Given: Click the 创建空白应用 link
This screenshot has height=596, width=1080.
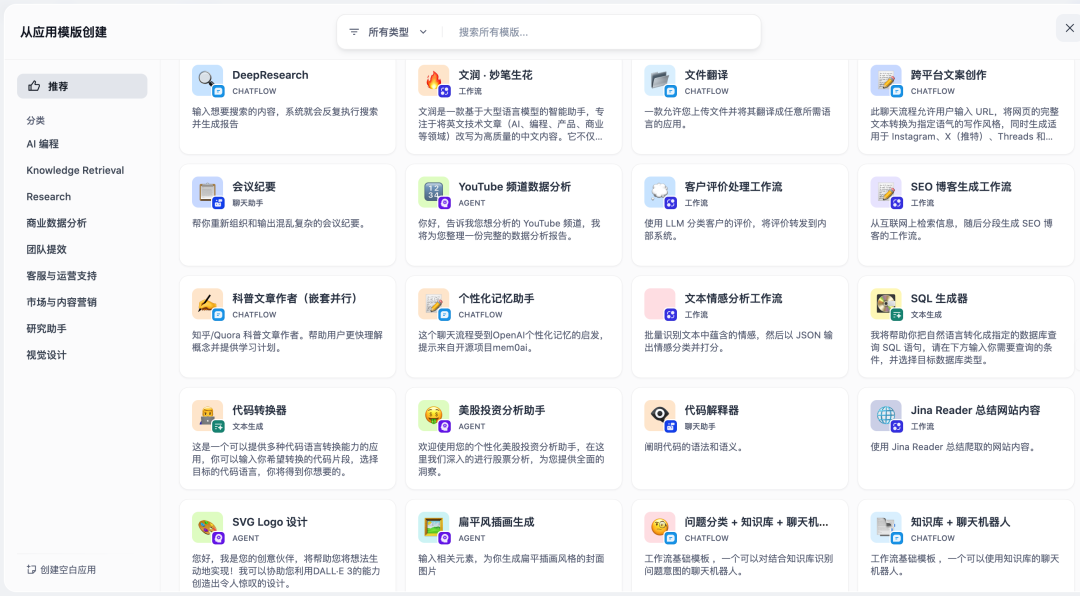Looking at the screenshot, I should tap(61, 570).
